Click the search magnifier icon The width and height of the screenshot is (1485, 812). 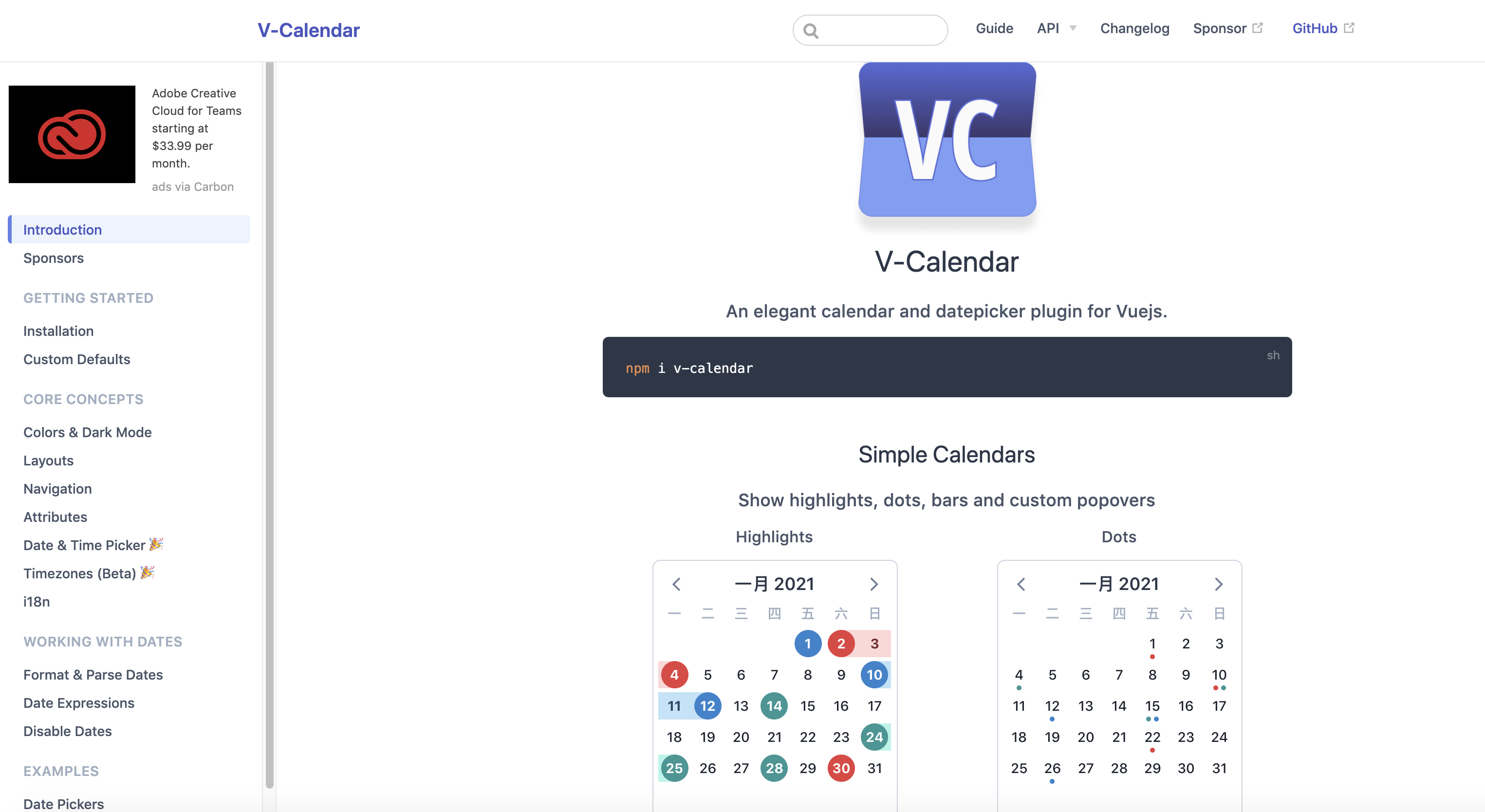coord(812,30)
